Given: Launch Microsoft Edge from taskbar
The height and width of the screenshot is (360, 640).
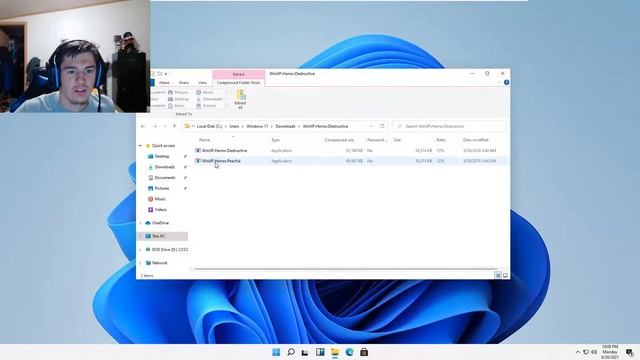Looking at the screenshot, I should [349, 352].
